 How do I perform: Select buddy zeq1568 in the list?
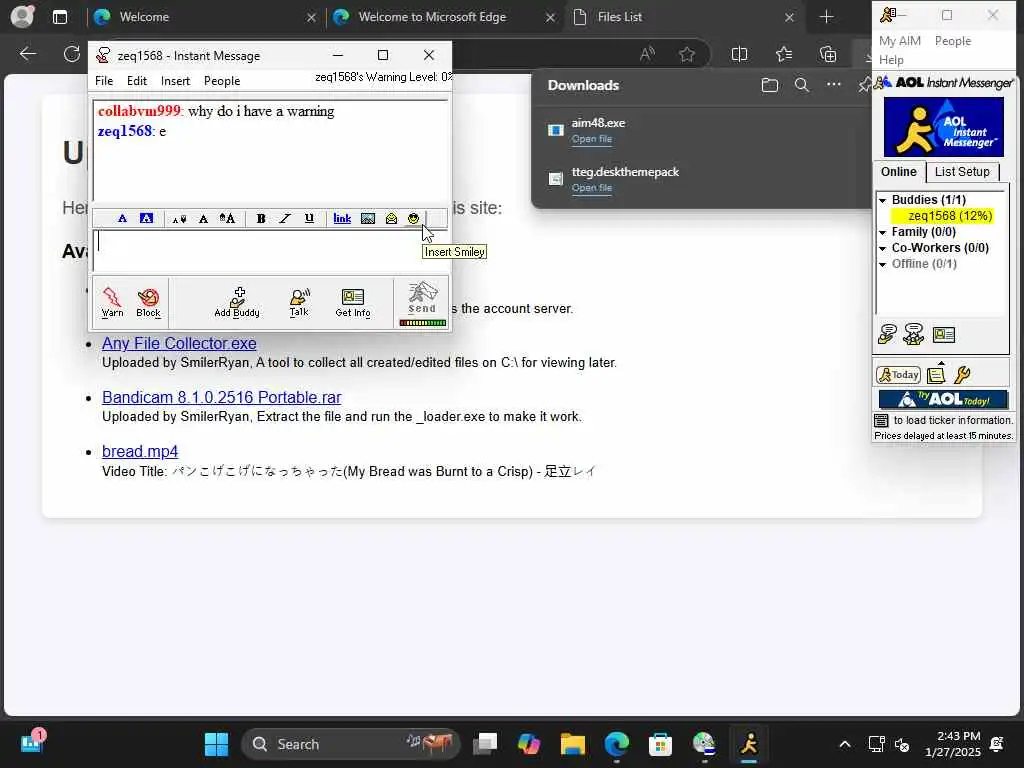(x=942, y=216)
